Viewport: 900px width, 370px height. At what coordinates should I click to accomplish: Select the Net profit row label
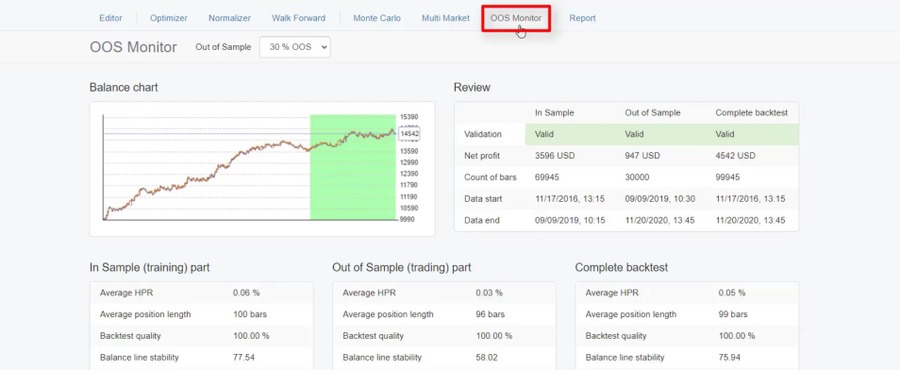483,155
